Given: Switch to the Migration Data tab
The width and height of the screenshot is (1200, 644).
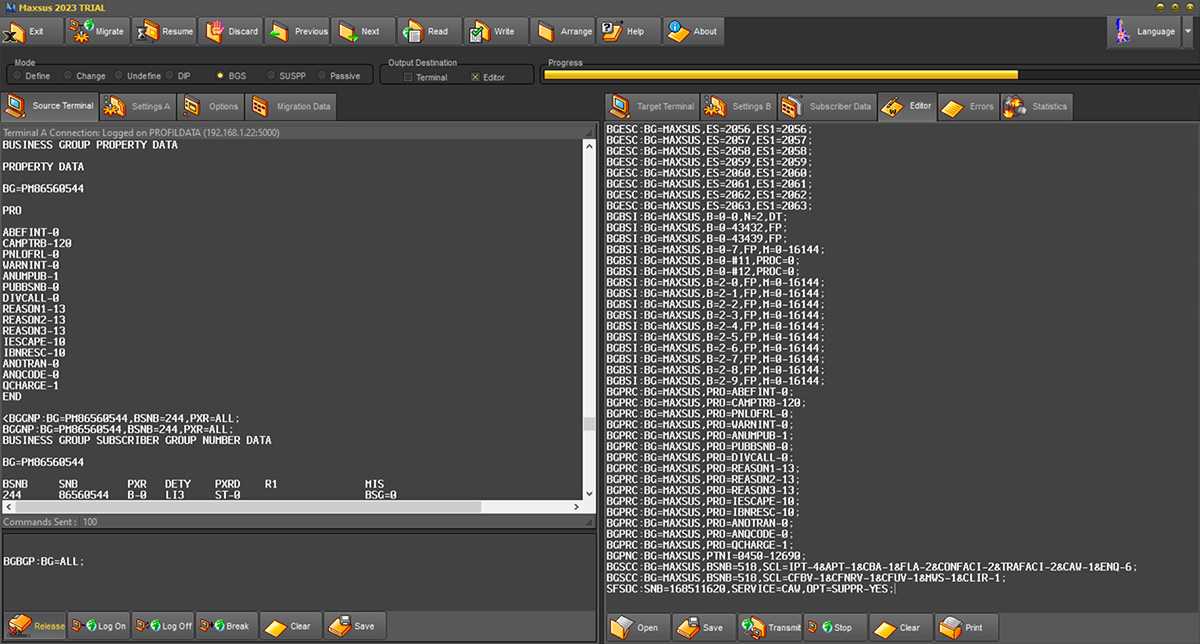Looking at the screenshot, I should pos(290,106).
